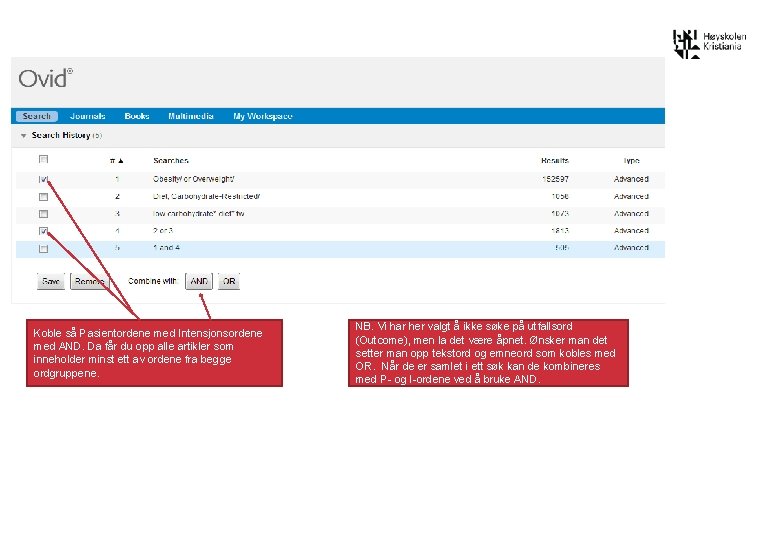Viewport: 780px width, 540px height.
Task: Click Advanced type in '1 and 4' row
Action: pyautogui.click(x=631, y=248)
